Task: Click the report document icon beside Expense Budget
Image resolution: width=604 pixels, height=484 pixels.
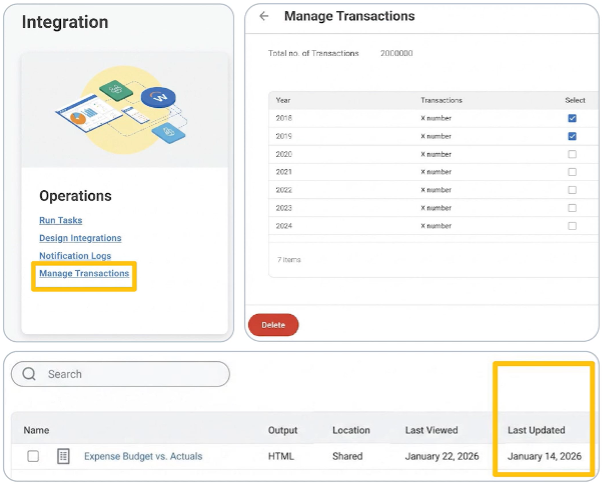Action: [63, 456]
